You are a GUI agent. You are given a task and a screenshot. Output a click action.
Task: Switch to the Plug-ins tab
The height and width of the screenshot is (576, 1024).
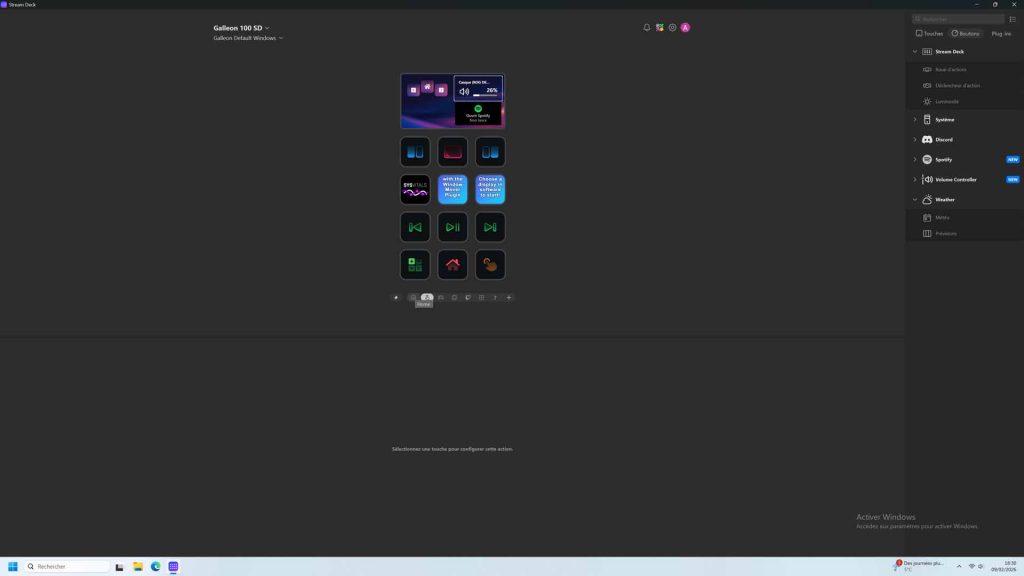click(999, 33)
